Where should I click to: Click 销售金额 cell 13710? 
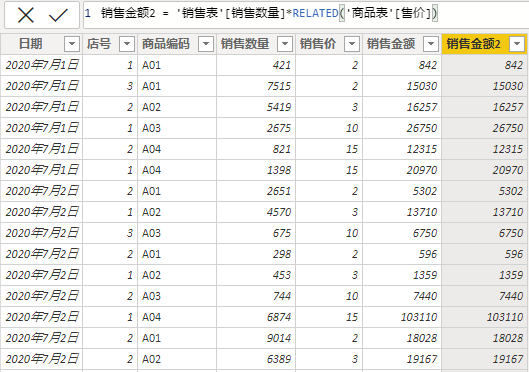pos(402,212)
